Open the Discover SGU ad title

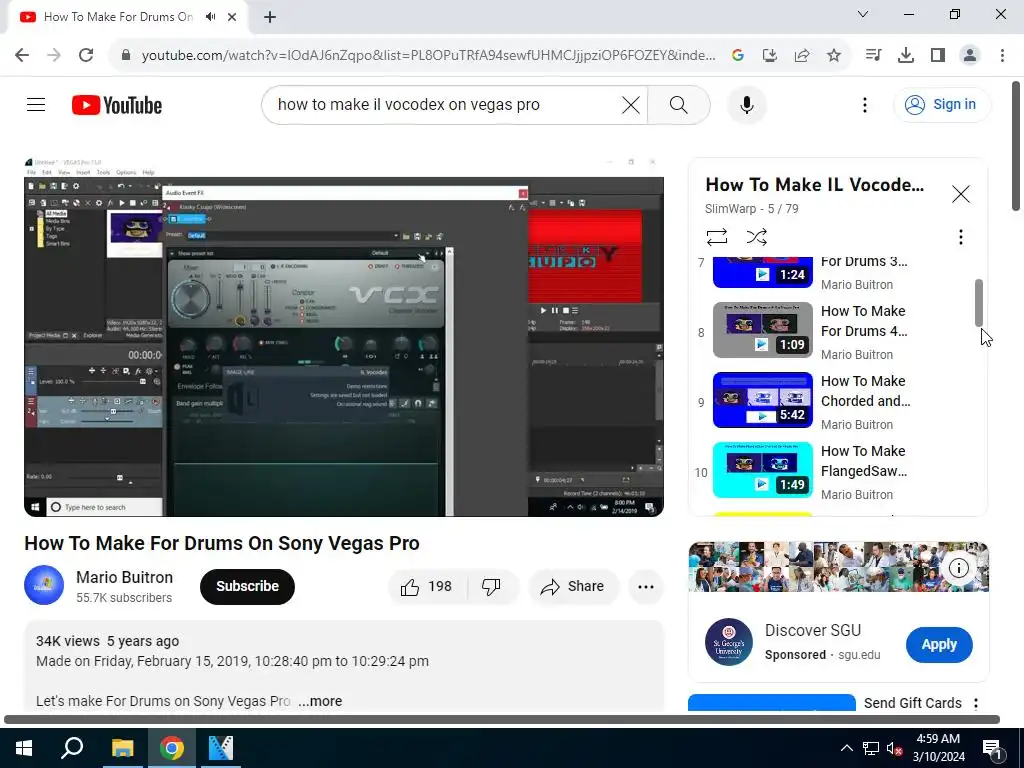(813, 630)
